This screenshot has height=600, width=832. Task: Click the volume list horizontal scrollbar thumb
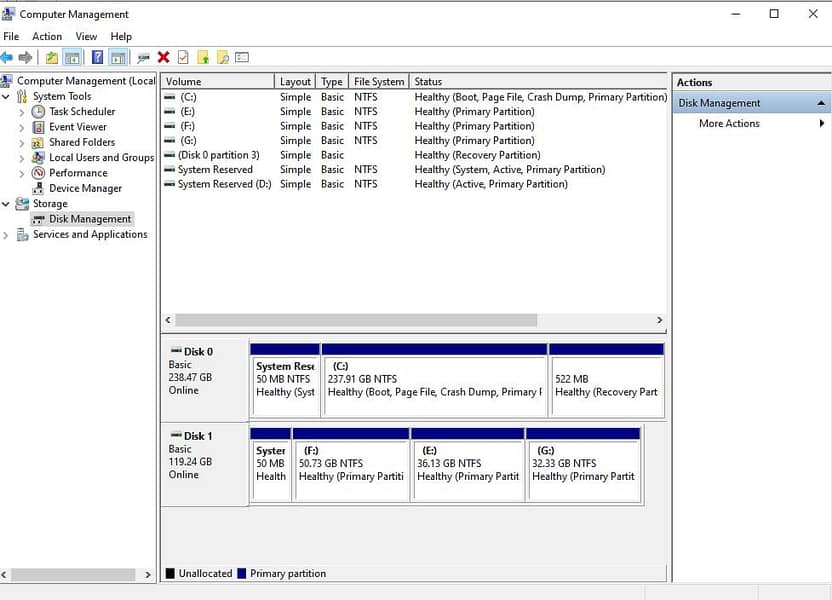356,320
